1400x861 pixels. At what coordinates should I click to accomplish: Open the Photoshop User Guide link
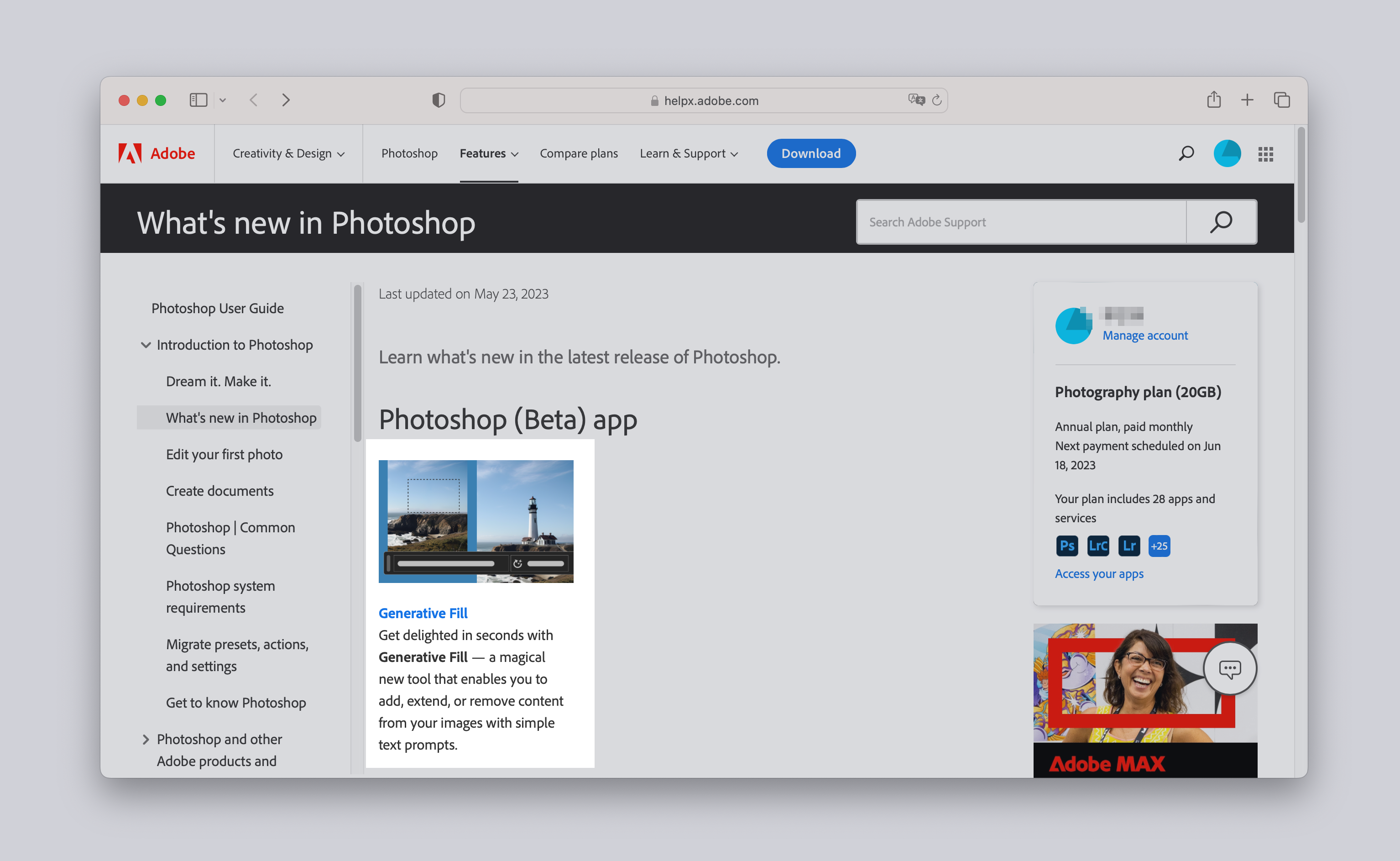click(x=217, y=308)
